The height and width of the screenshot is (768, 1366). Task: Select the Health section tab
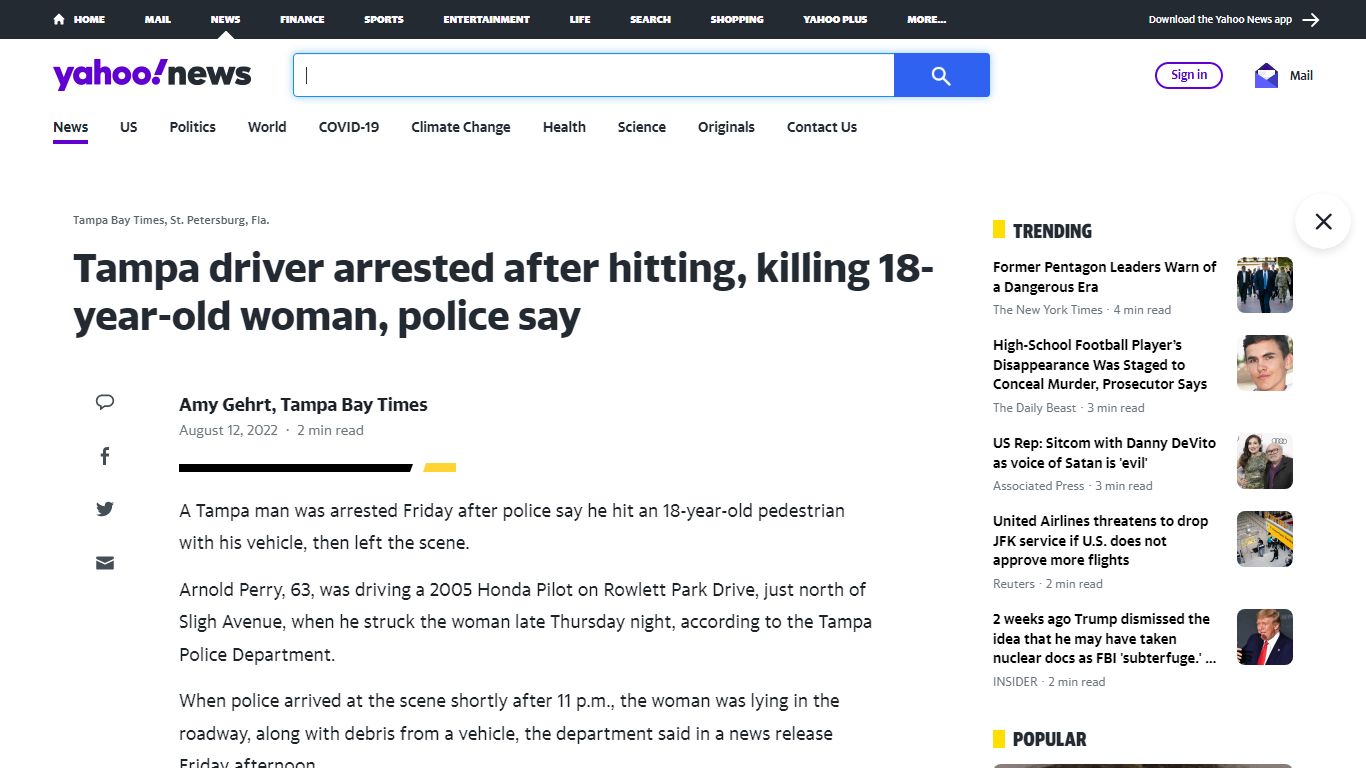coord(564,127)
